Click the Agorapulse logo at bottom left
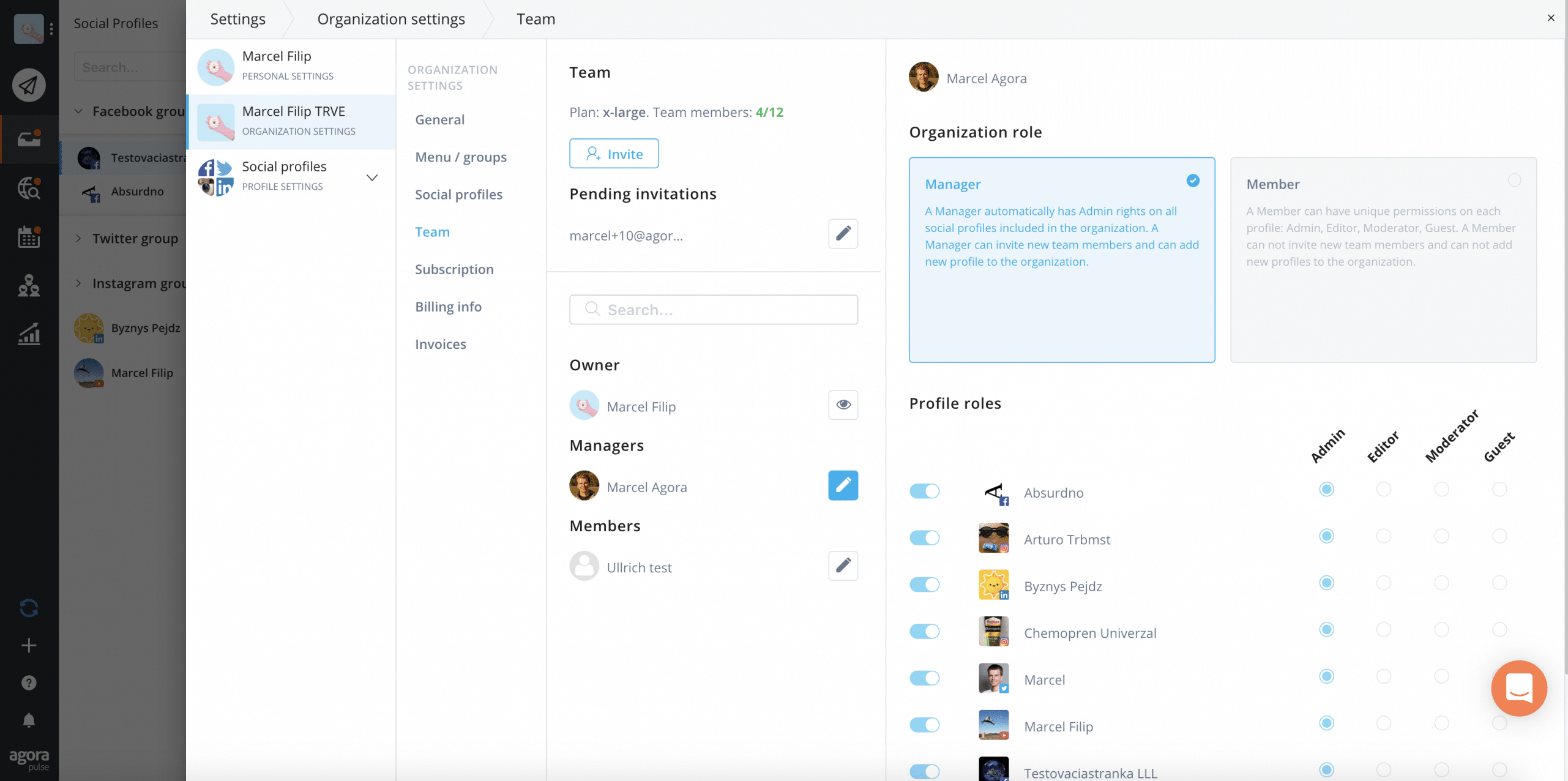 [29, 760]
